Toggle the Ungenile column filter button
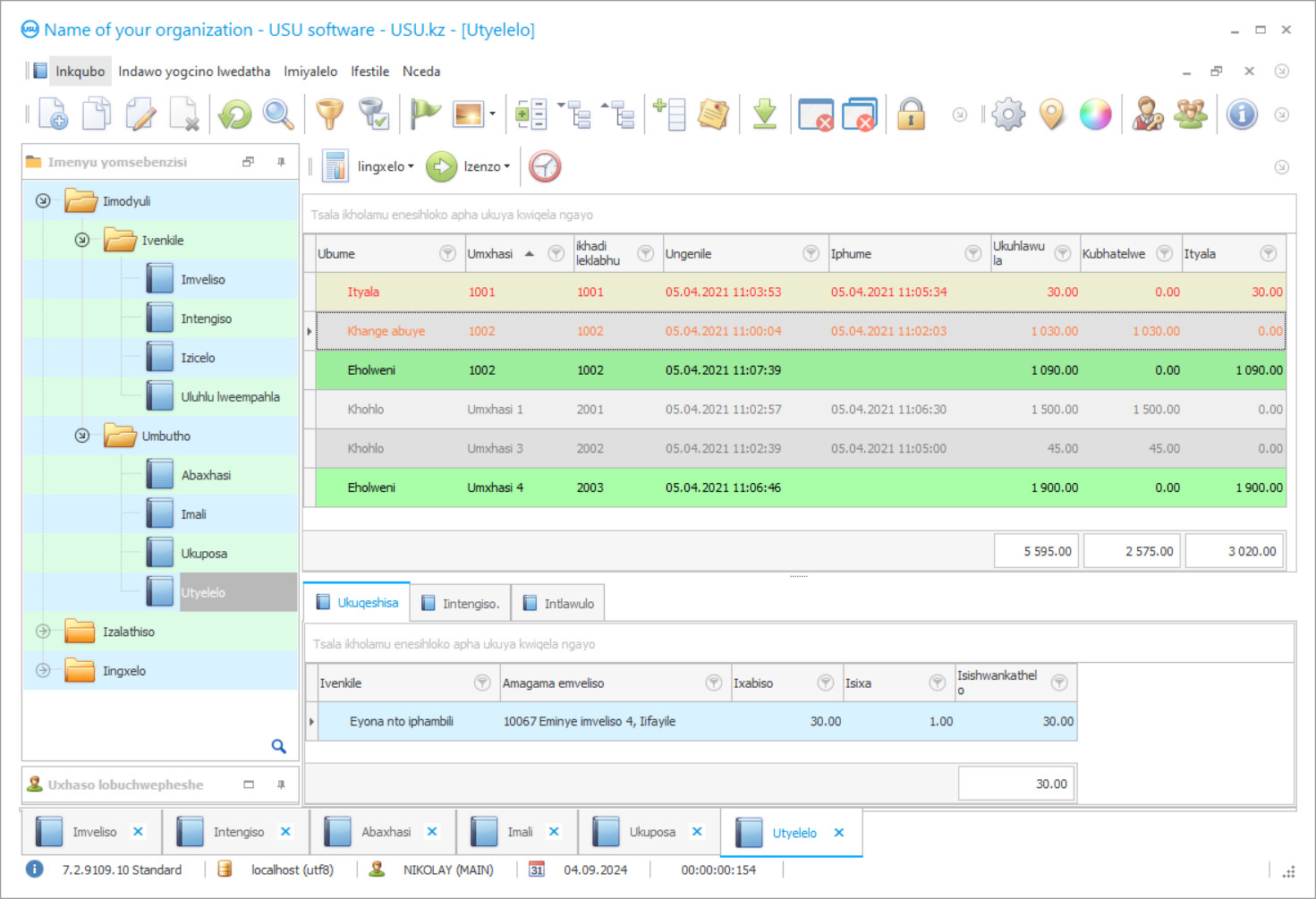 tap(811, 254)
